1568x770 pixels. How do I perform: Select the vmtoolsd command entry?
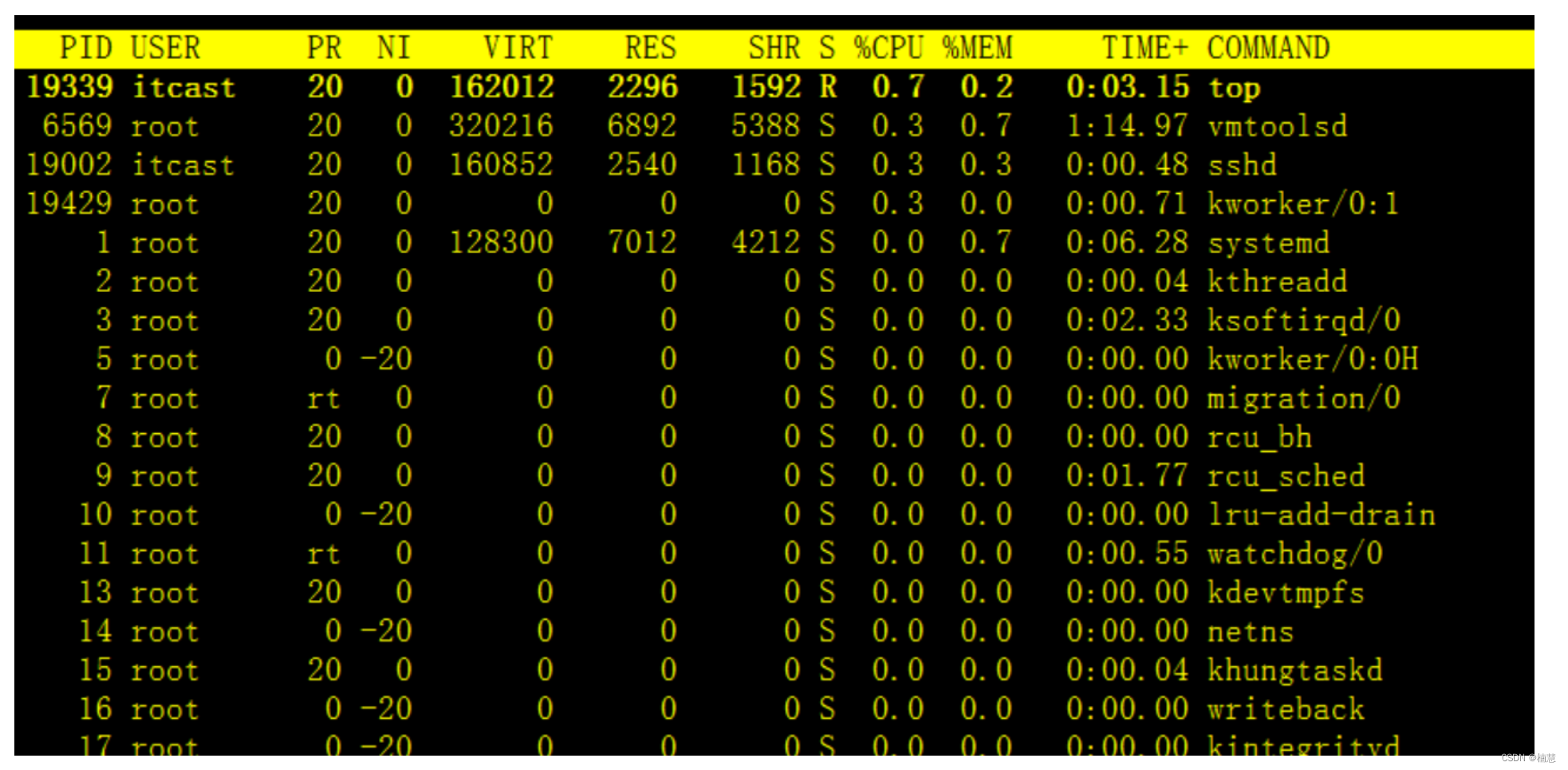[x=1278, y=126]
